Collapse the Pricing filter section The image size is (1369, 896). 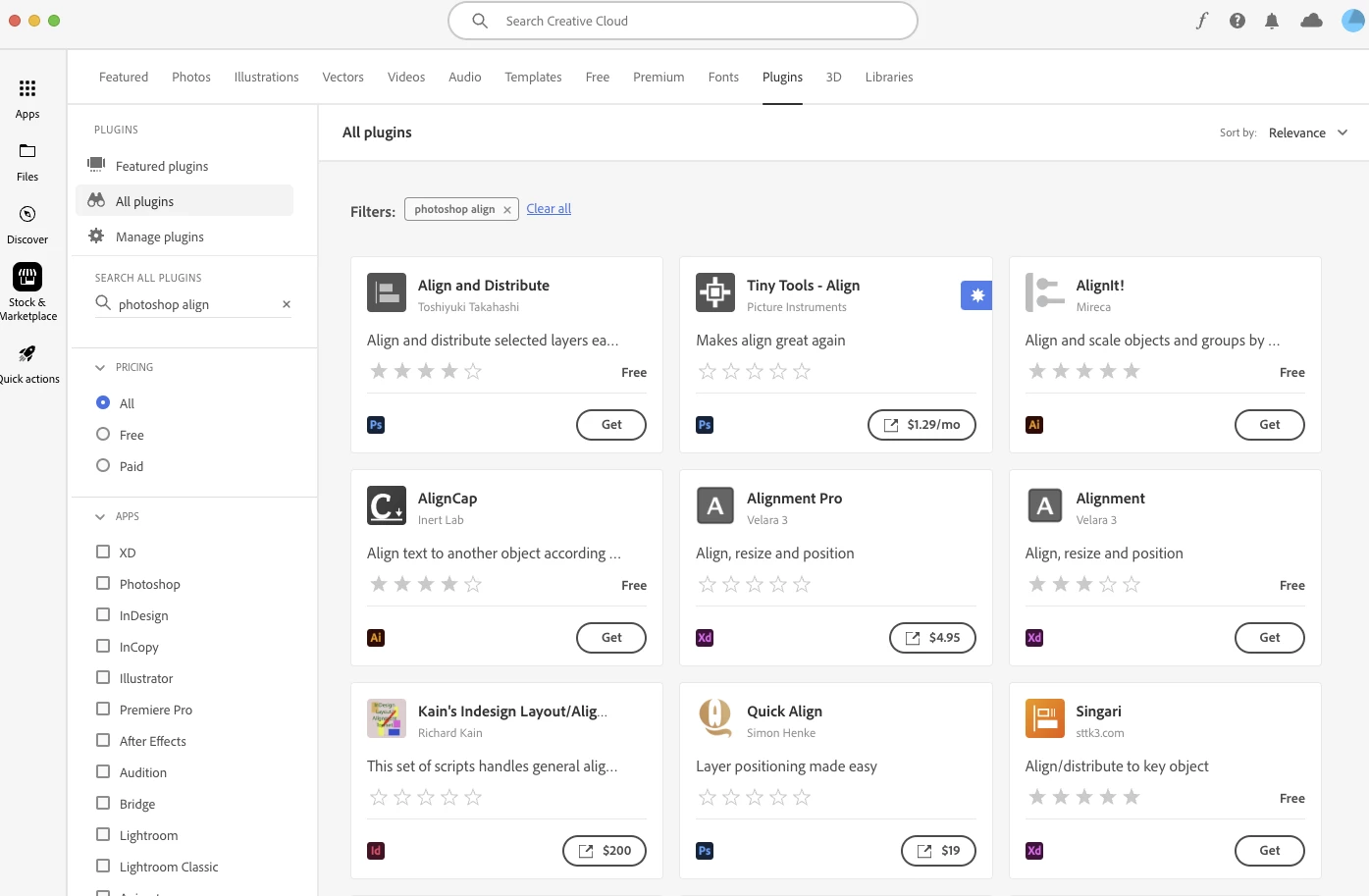click(x=100, y=367)
